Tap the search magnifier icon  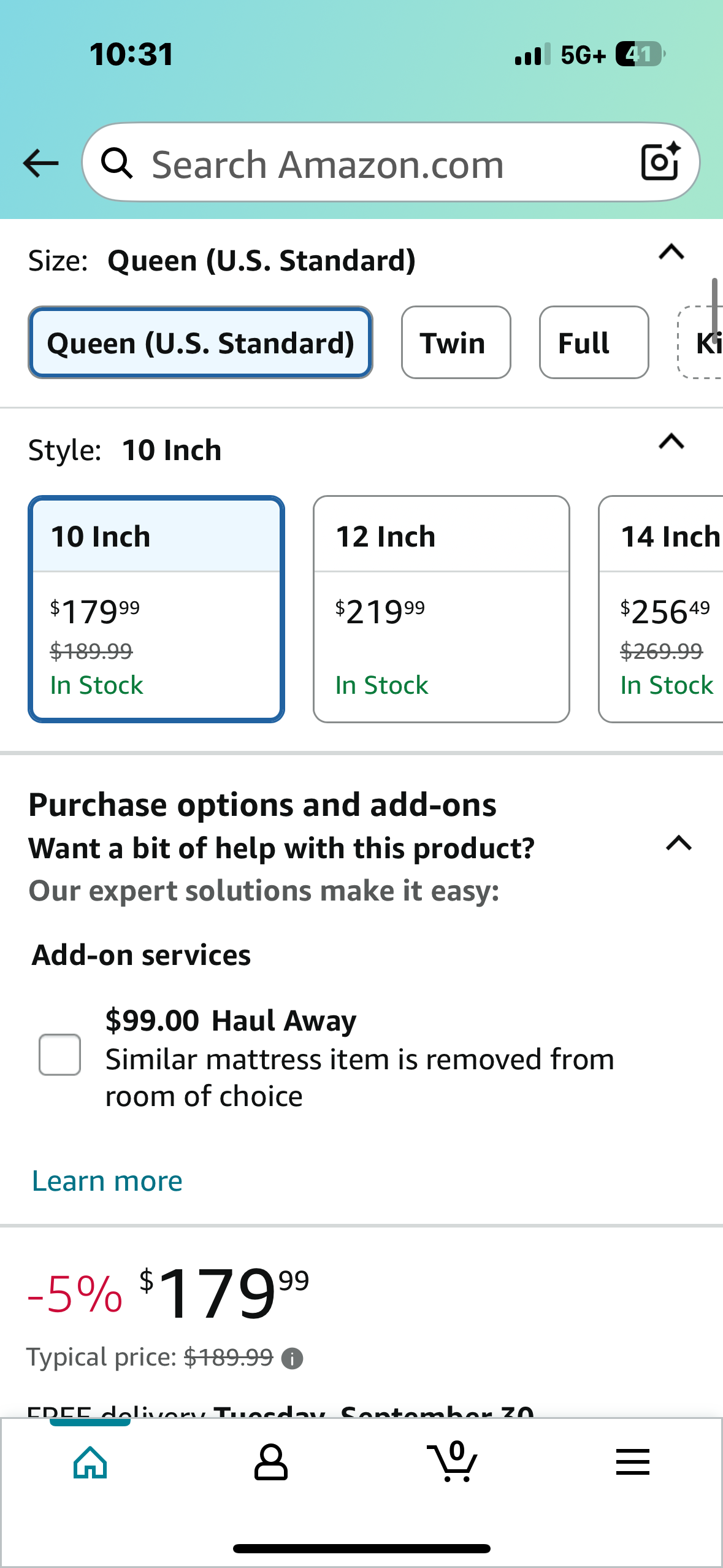pos(117,164)
